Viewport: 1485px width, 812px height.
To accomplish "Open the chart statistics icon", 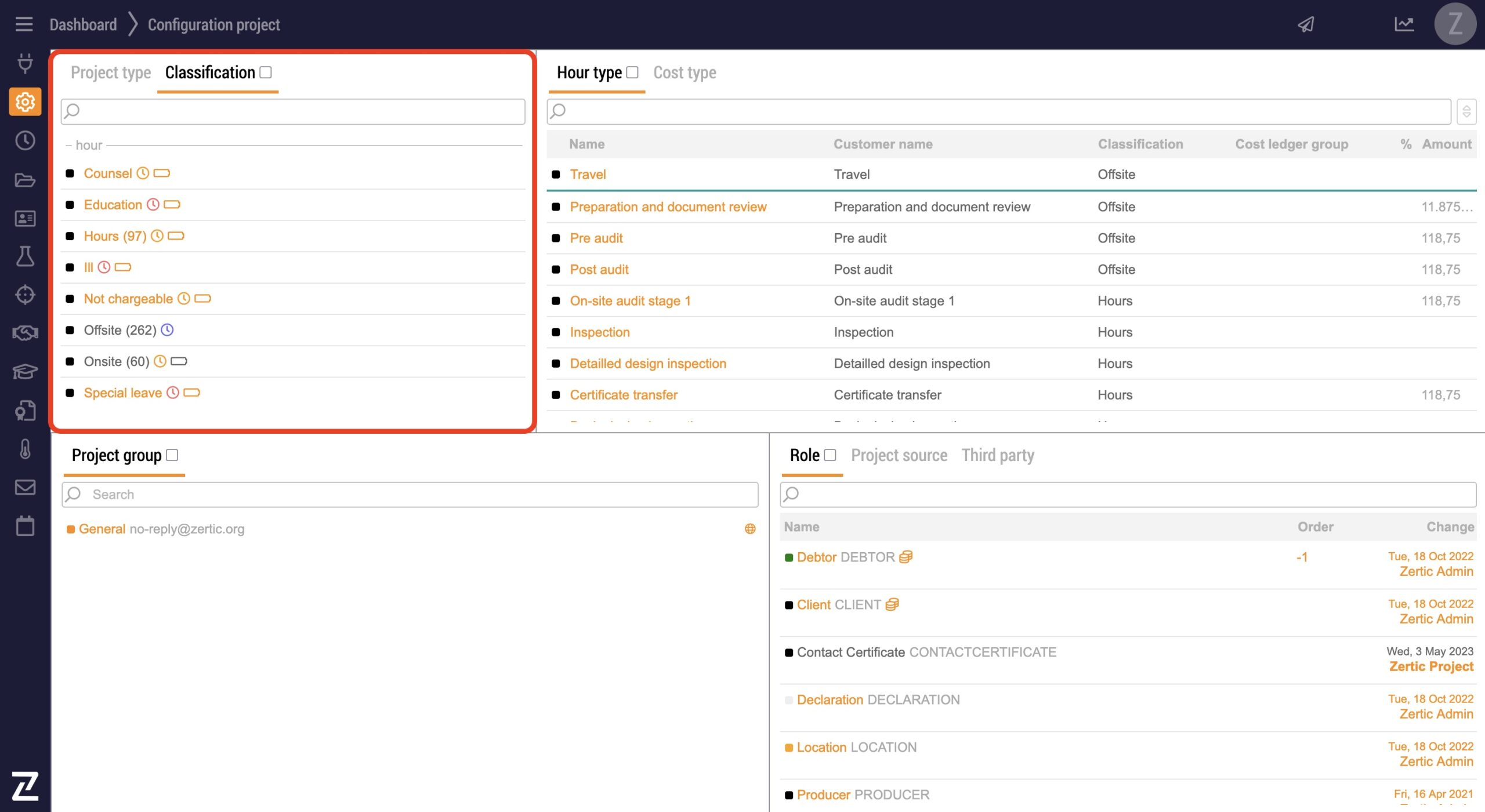I will tap(1404, 24).
